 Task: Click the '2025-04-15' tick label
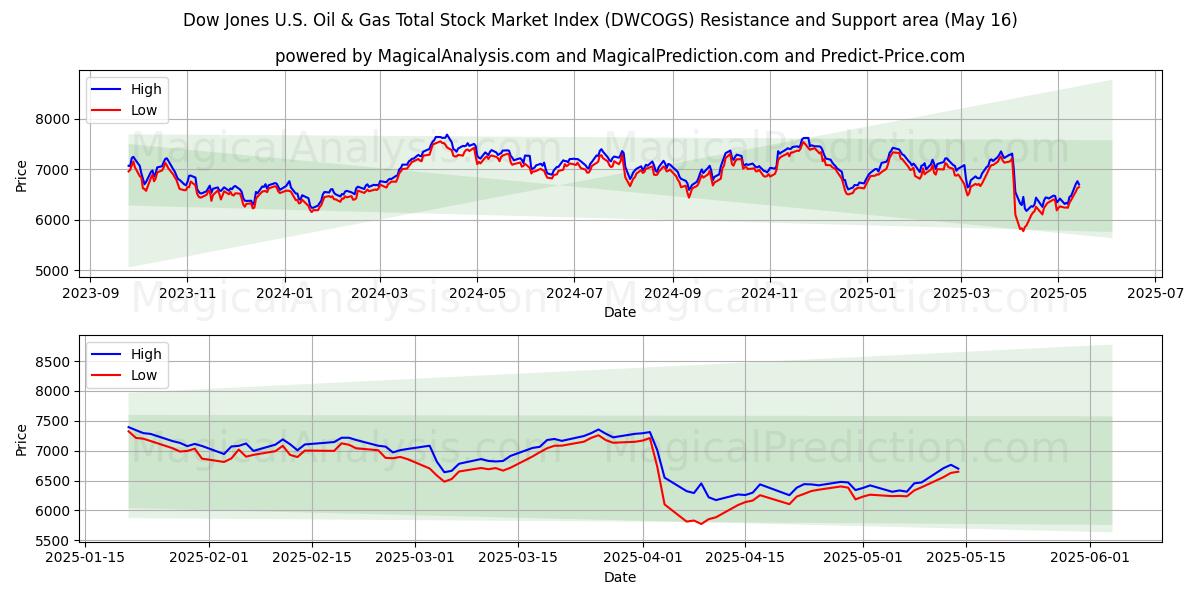(x=745, y=559)
